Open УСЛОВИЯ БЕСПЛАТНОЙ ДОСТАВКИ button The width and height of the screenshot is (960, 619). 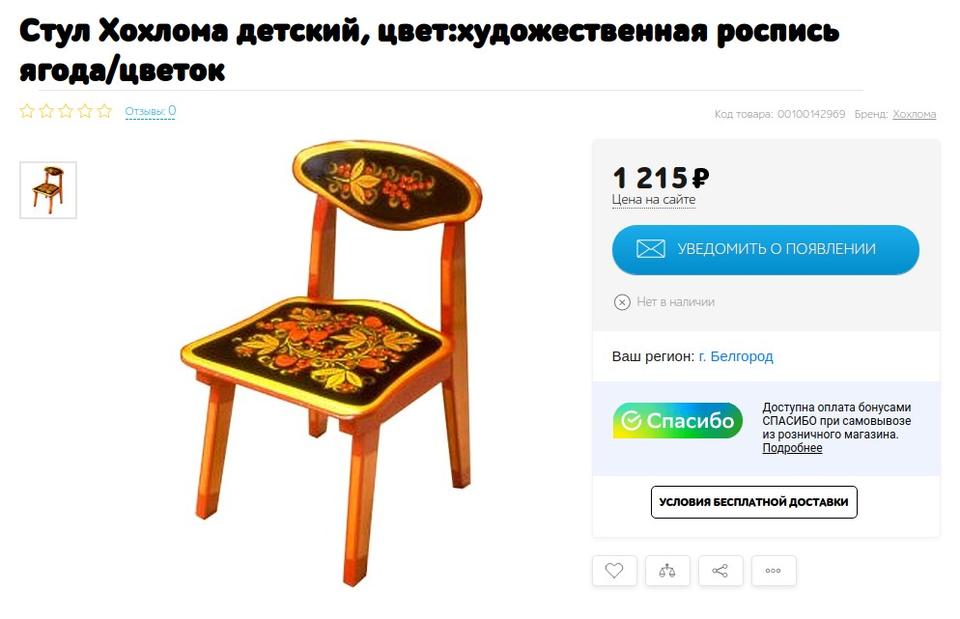[x=754, y=502]
